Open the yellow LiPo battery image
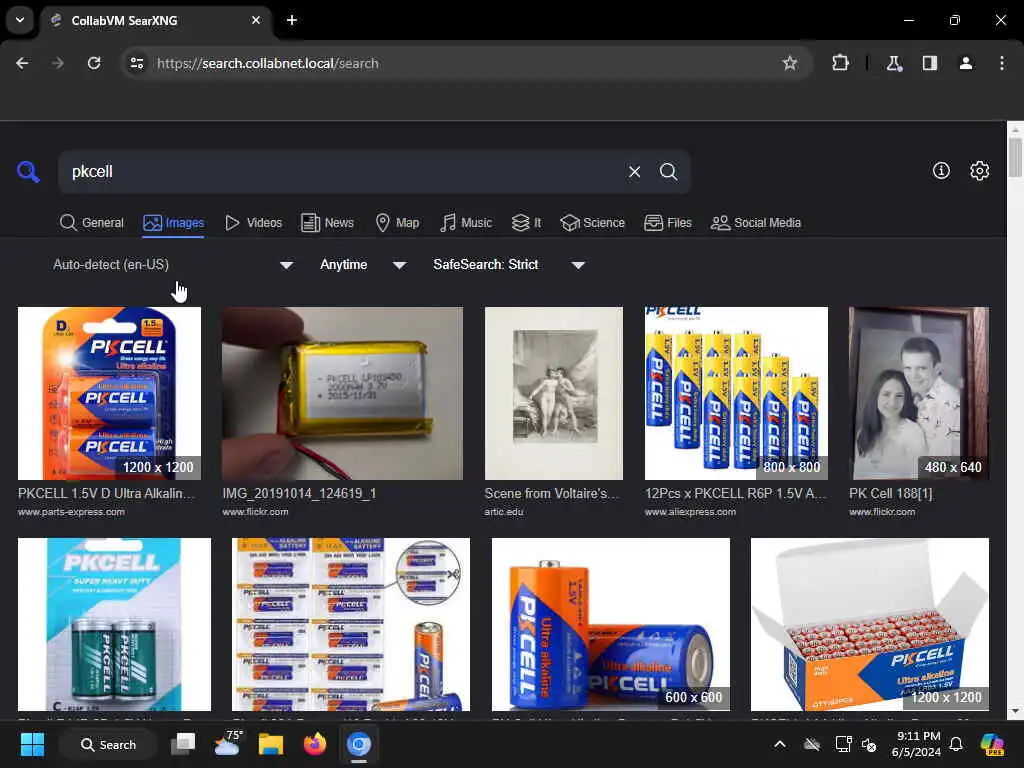The width and height of the screenshot is (1024, 768). pos(342,393)
